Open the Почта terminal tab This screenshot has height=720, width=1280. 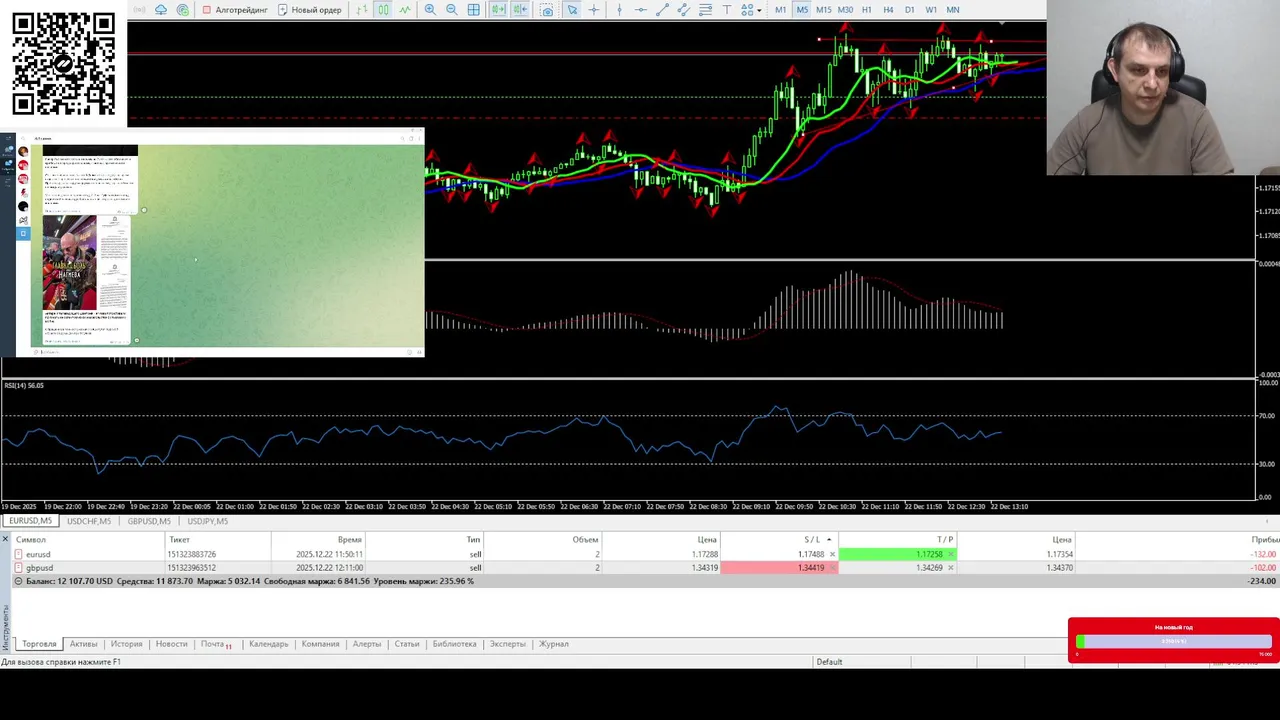(215, 644)
